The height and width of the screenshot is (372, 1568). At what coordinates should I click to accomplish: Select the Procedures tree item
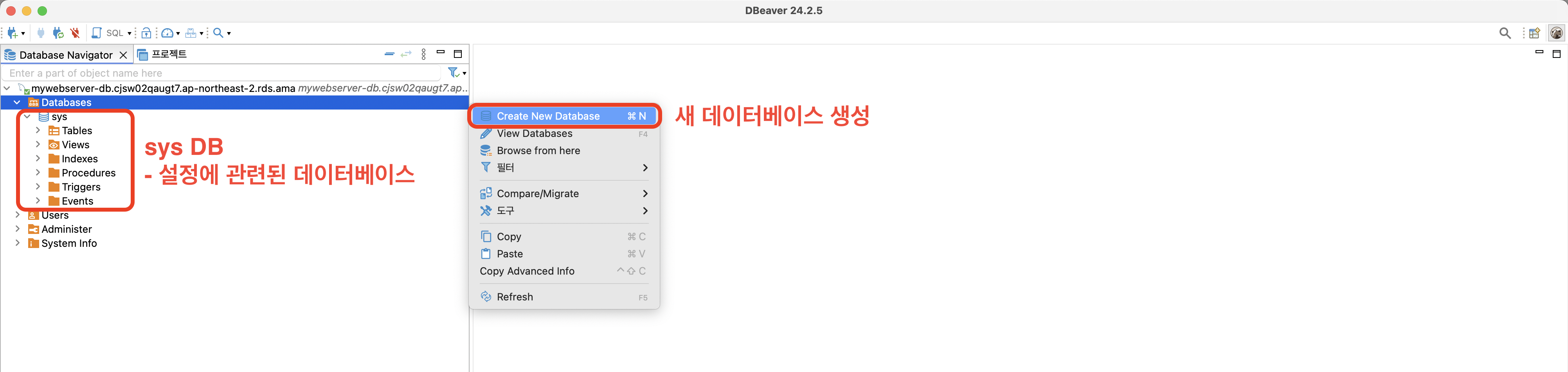click(82, 173)
